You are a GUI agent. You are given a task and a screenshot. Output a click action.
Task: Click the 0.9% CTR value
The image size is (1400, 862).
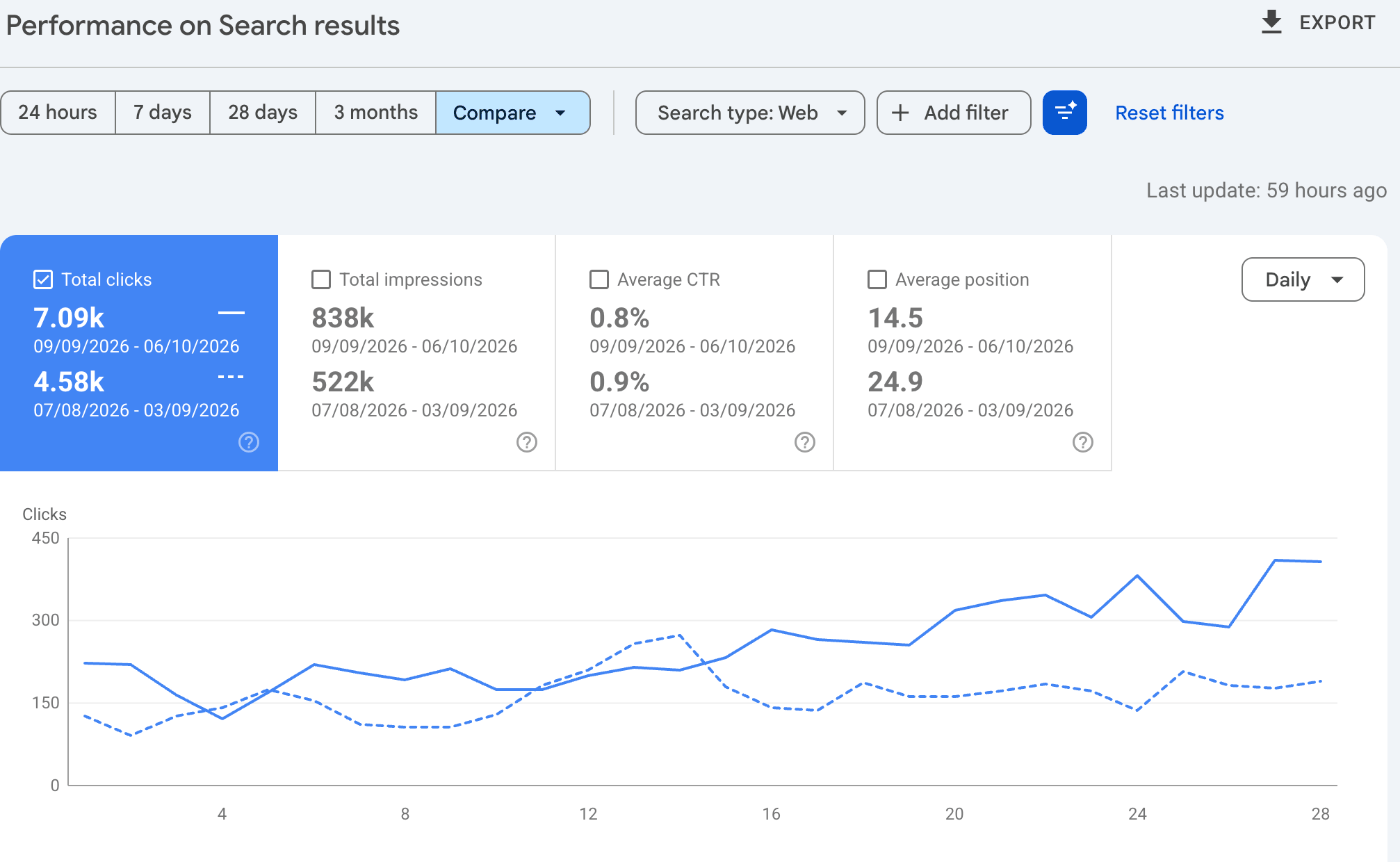(x=620, y=382)
